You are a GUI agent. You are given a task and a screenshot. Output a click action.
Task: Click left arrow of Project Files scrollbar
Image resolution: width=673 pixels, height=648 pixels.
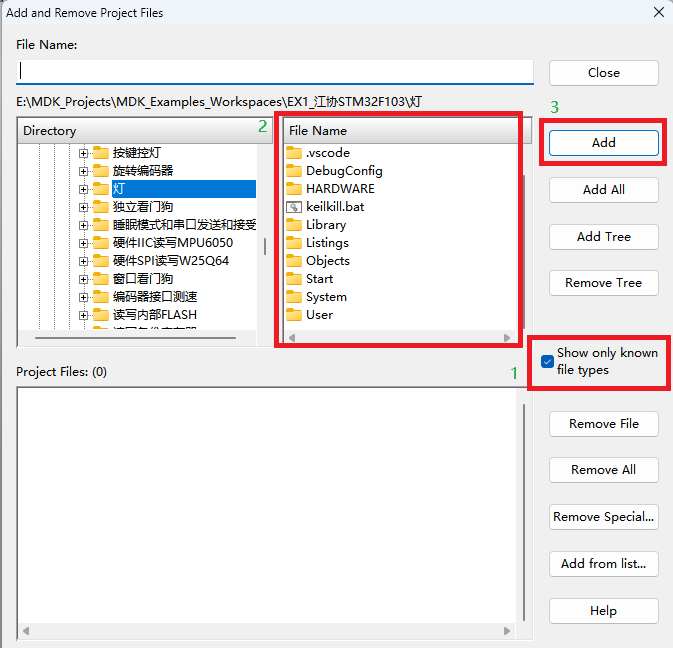point(26,631)
